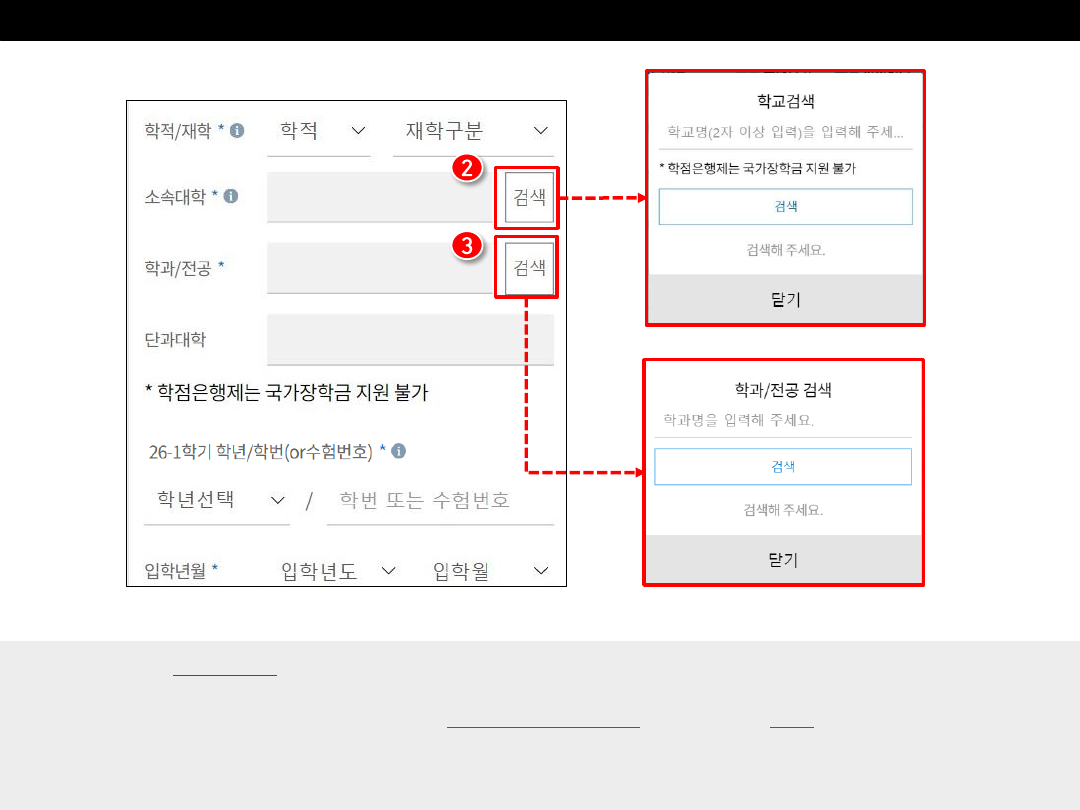1080x810 pixels.
Task: Click info icon next to 학적/재학 label
Action: click(237, 131)
